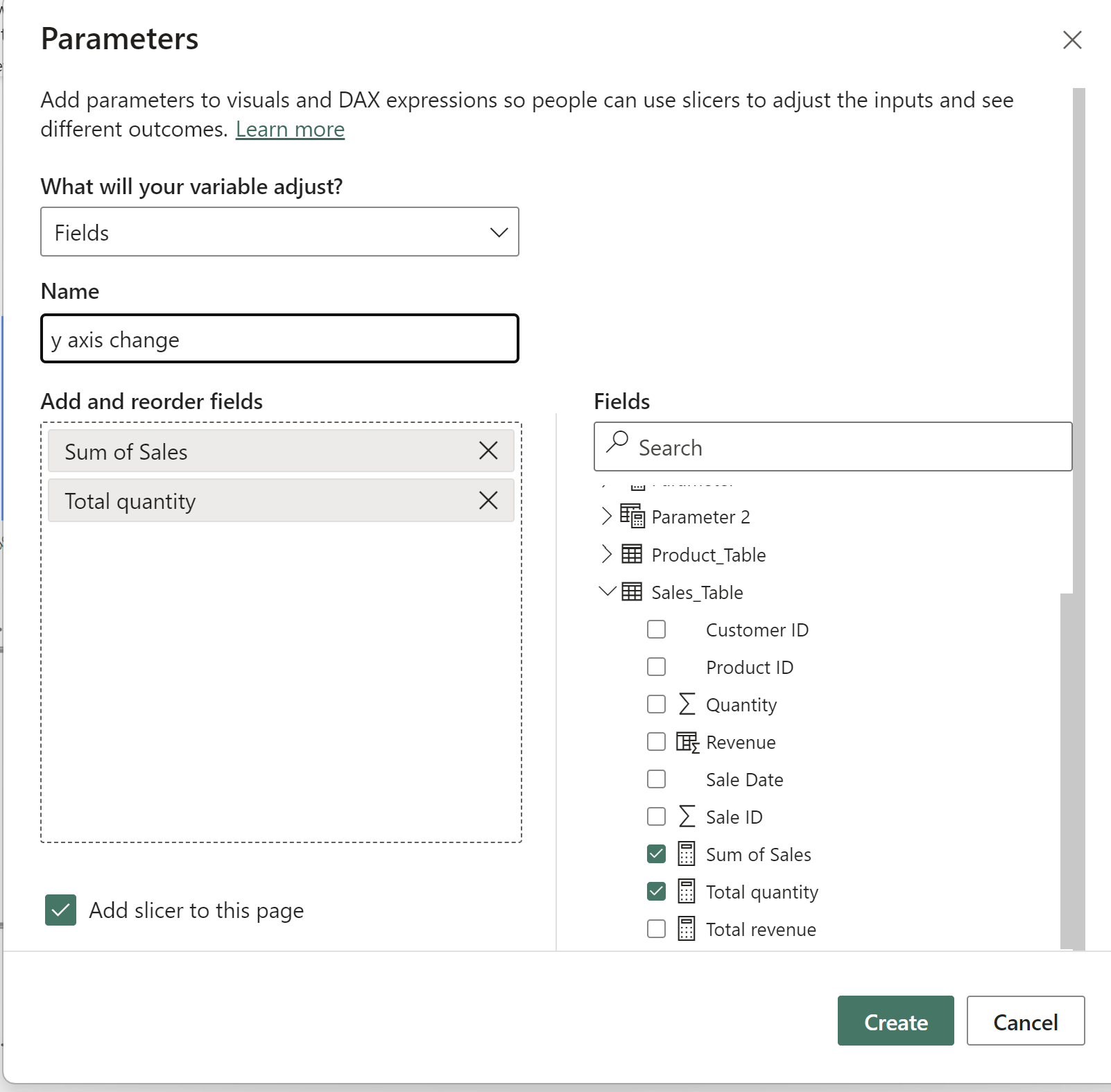Expand the Parameter 2 node
1111x1092 pixels.
pyautogui.click(x=607, y=516)
